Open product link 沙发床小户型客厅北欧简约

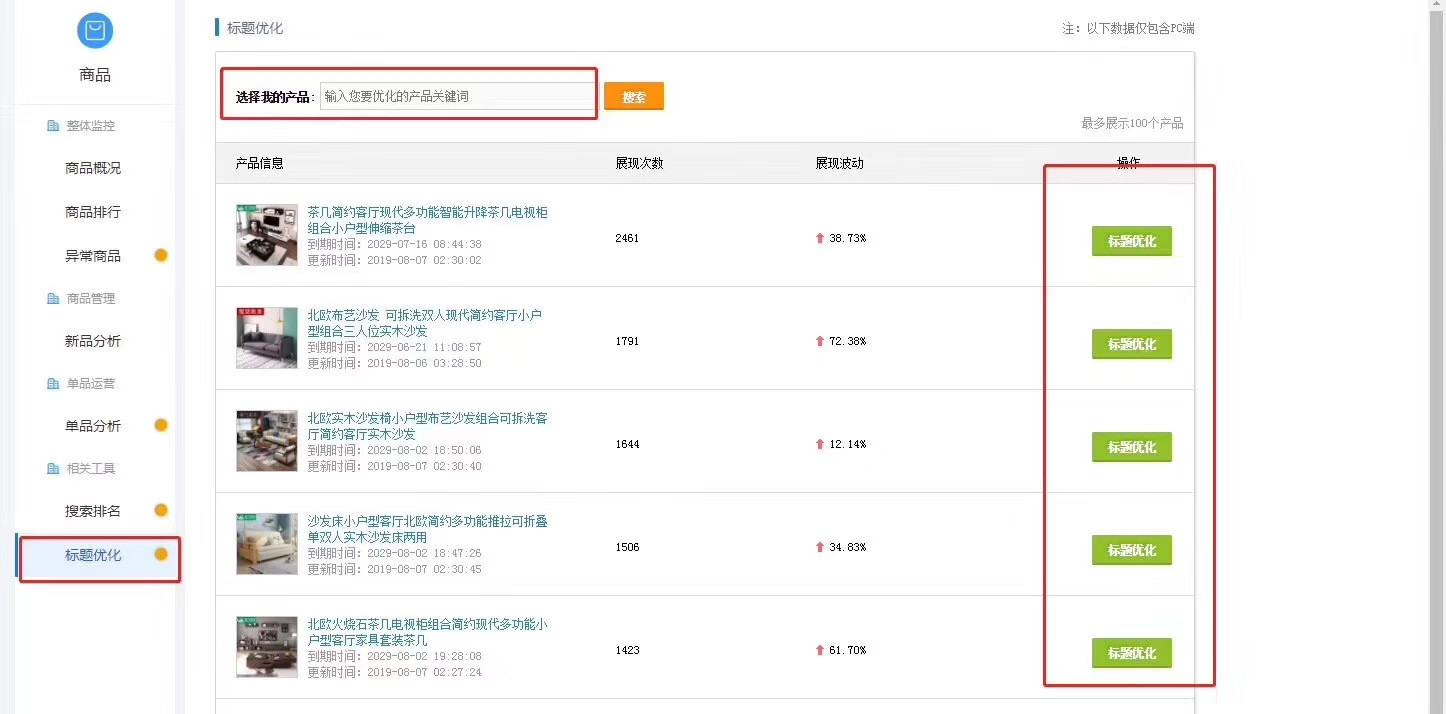[x=427, y=529]
